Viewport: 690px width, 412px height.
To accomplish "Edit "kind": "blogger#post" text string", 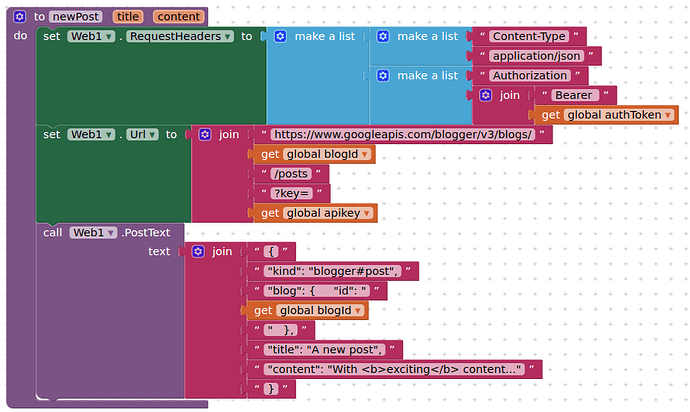I will [333, 271].
